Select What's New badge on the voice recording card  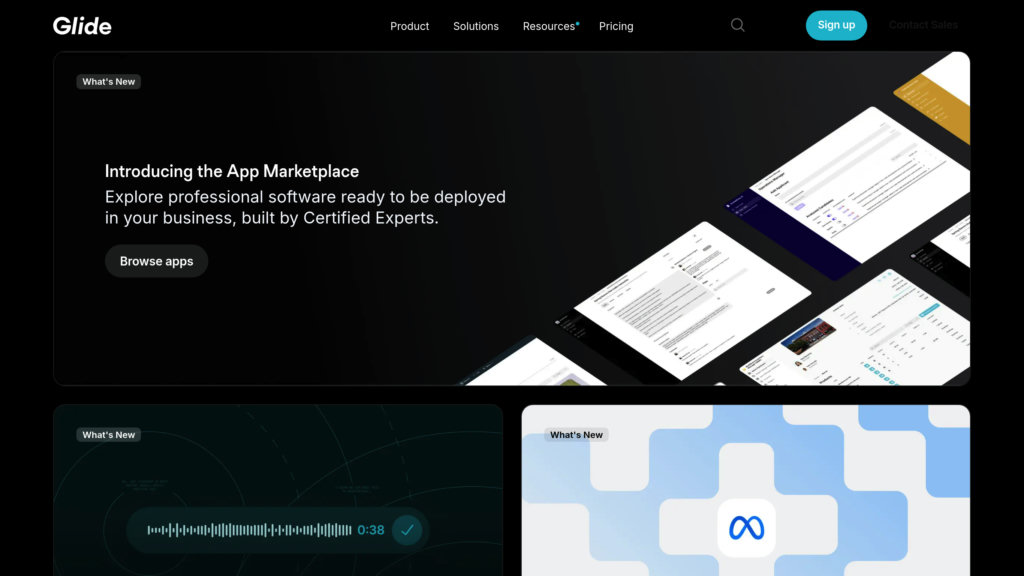108,435
